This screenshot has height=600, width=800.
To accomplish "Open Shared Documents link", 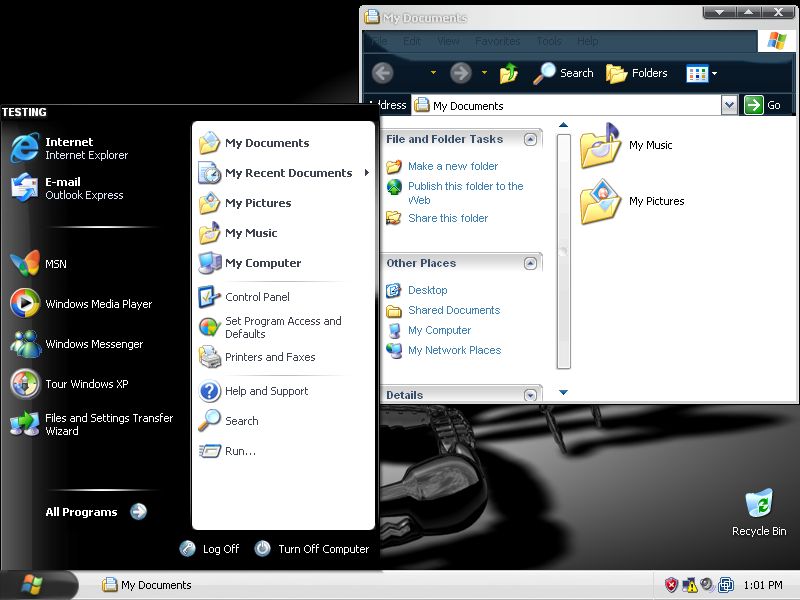I will coord(454,310).
